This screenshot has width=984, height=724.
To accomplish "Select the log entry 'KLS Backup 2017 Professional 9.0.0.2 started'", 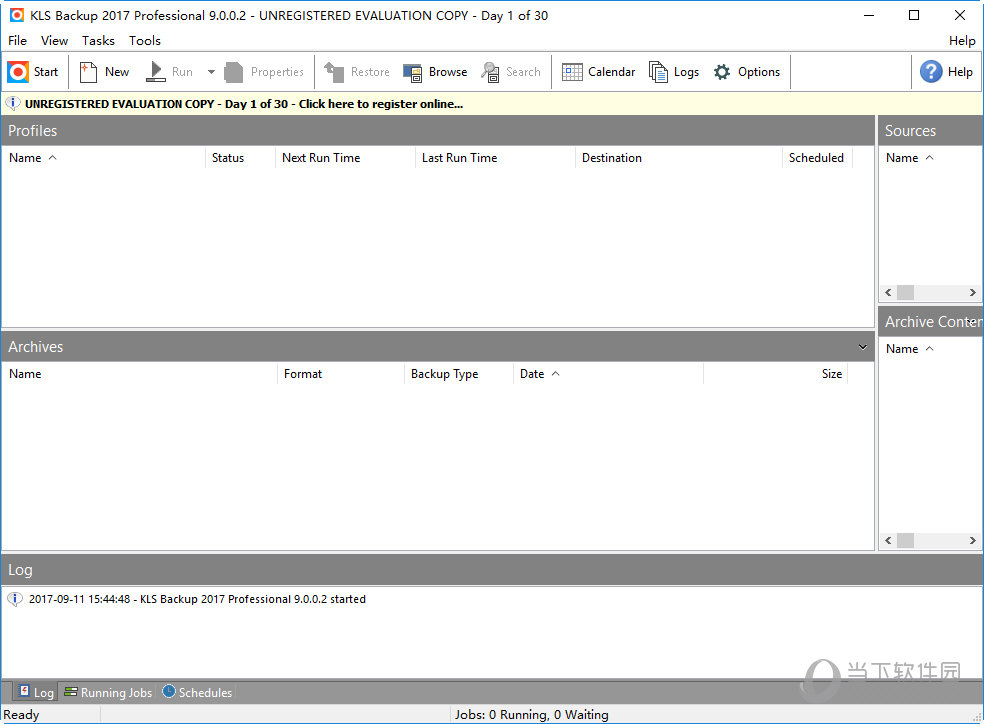I will pyautogui.click(x=197, y=599).
